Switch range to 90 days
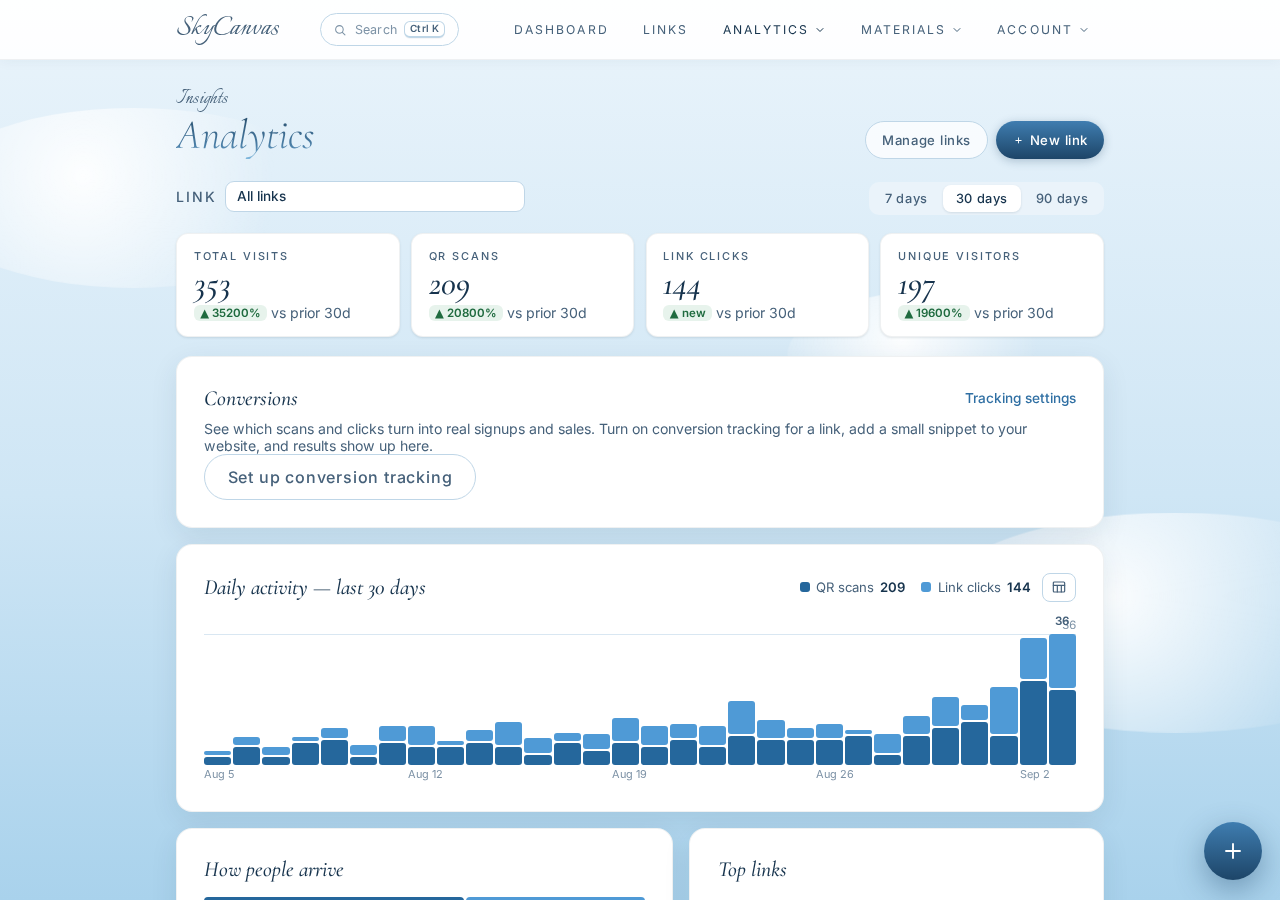 1062,198
